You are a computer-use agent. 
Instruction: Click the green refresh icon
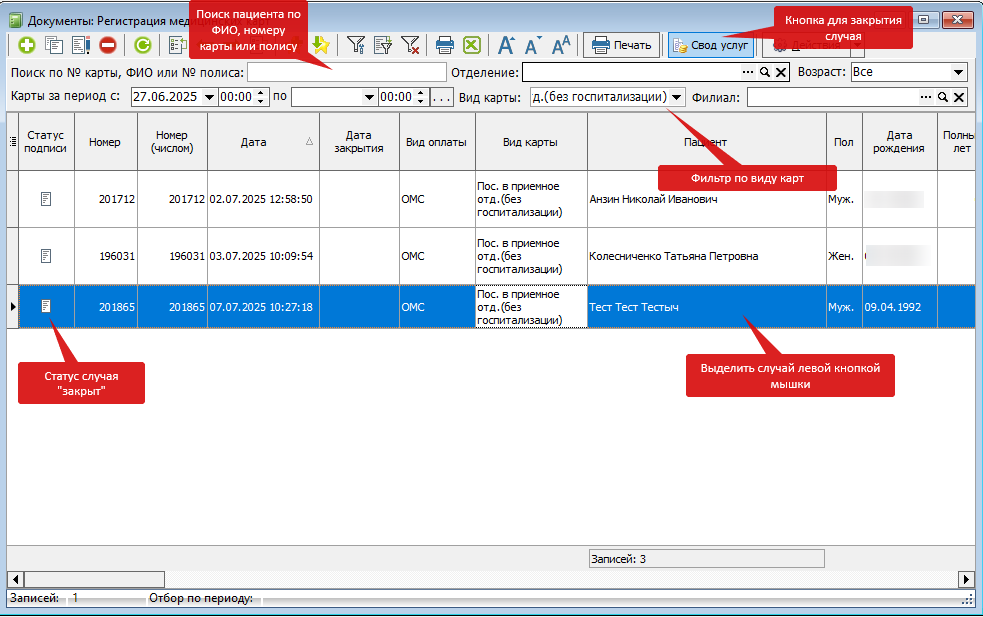point(143,45)
